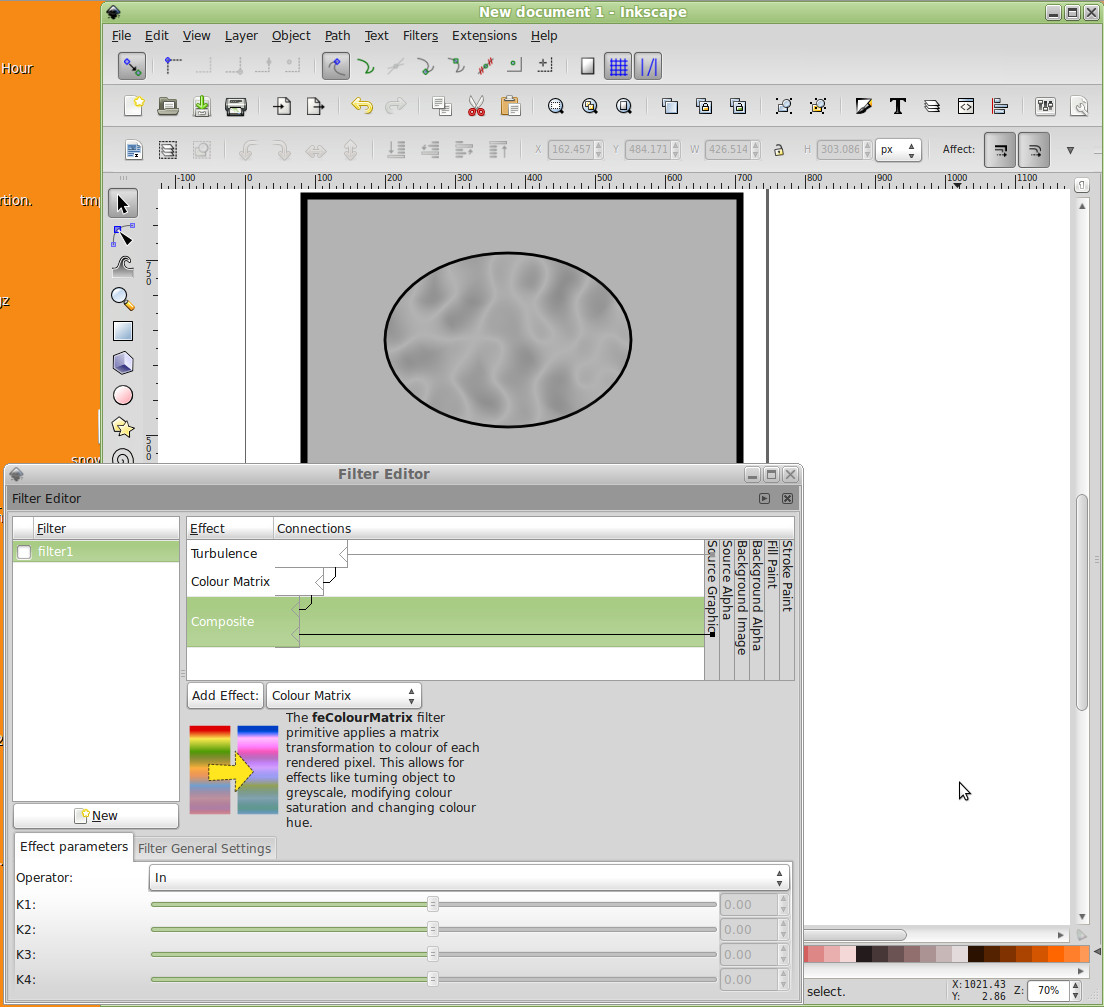Screen dimensions: 1104x1007
Task: Switch to Filter General Settings tab
Action: click(204, 848)
